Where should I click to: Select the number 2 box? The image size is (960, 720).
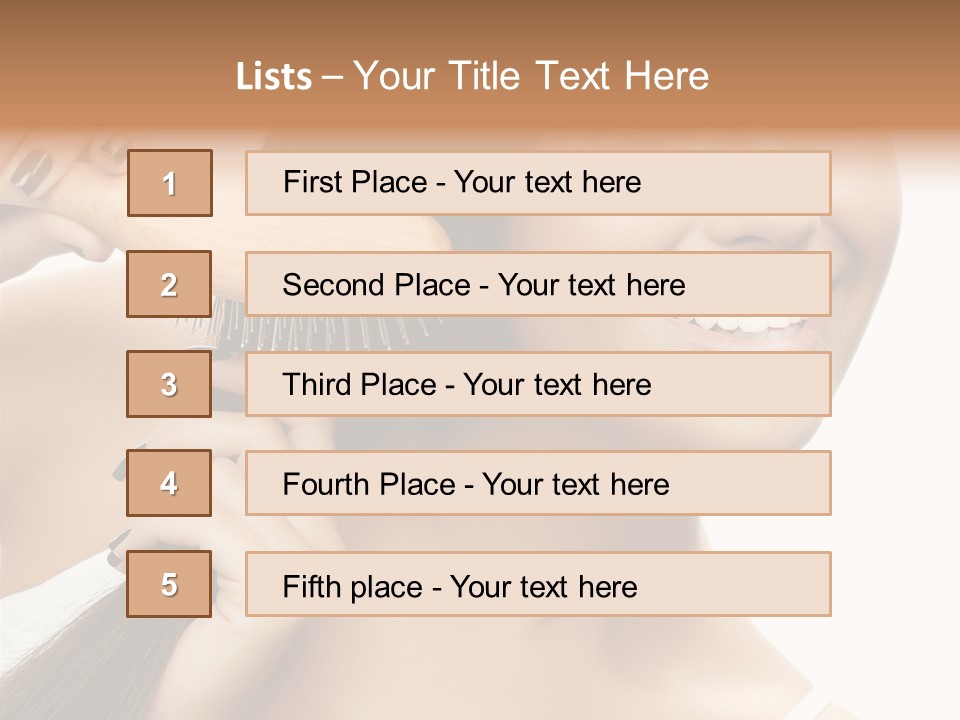[169, 284]
